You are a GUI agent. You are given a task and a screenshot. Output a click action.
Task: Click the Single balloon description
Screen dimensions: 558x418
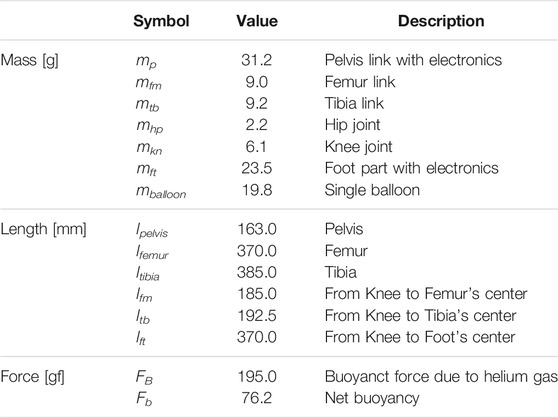click(372, 190)
